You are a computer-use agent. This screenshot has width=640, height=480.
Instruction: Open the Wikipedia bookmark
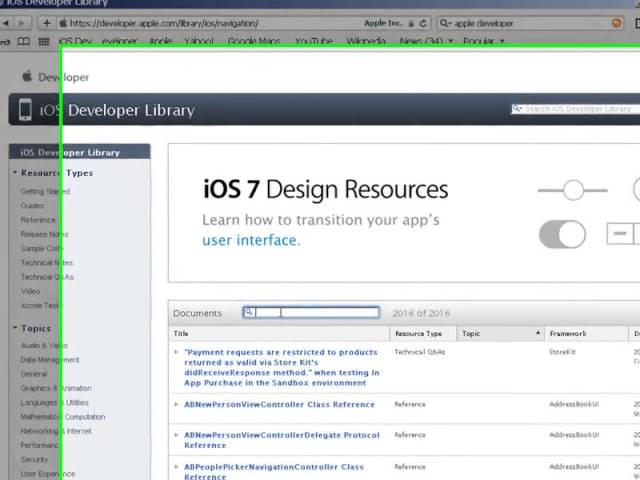(x=366, y=41)
